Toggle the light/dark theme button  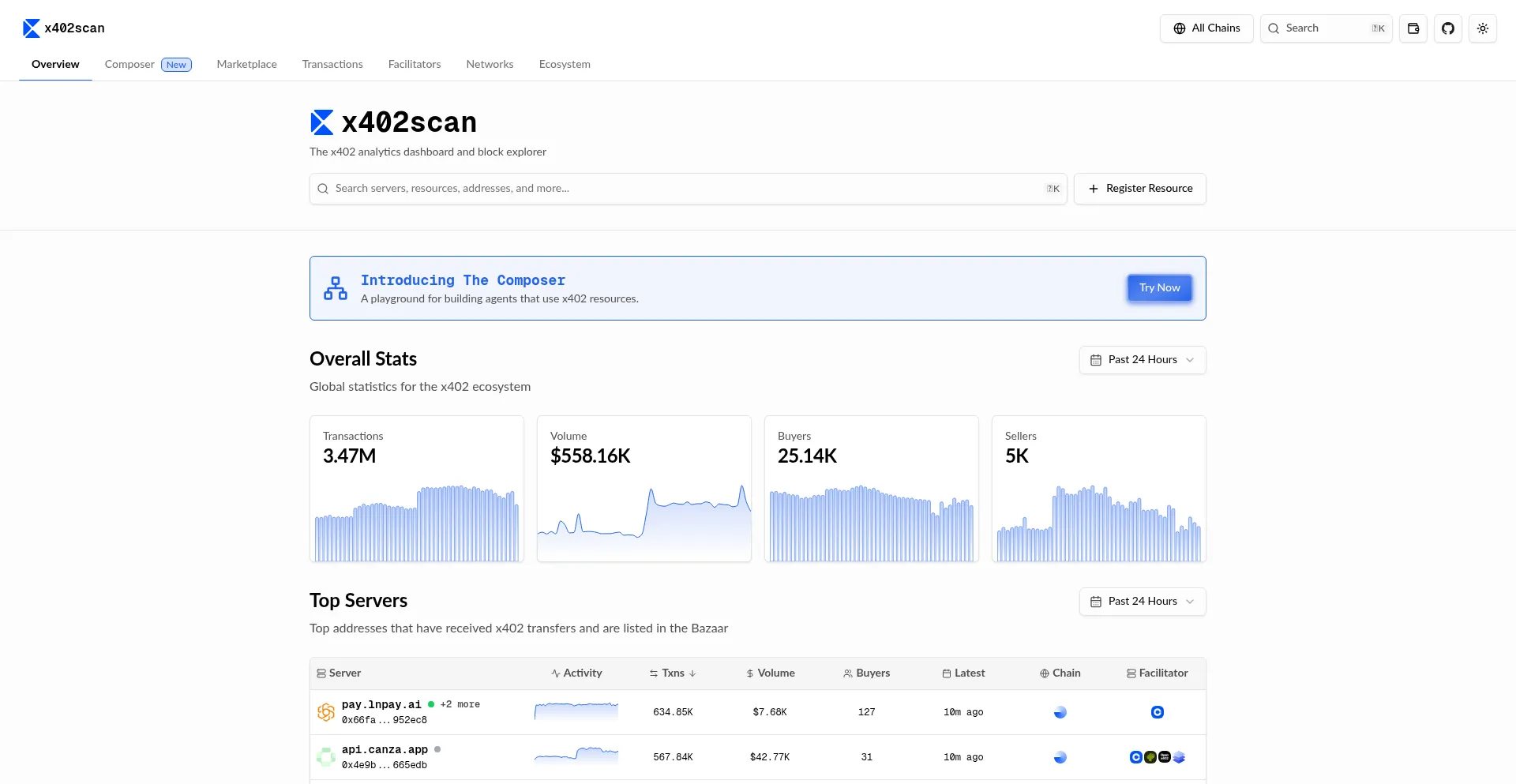click(1482, 28)
